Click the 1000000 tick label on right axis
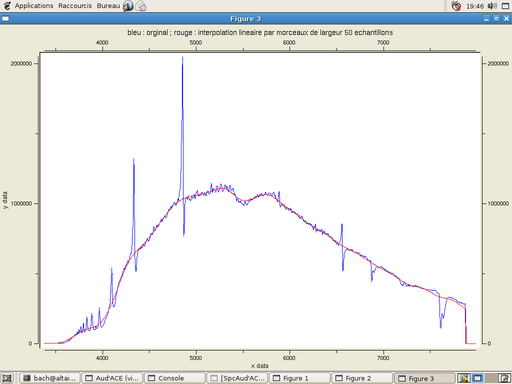 coord(498,203)
